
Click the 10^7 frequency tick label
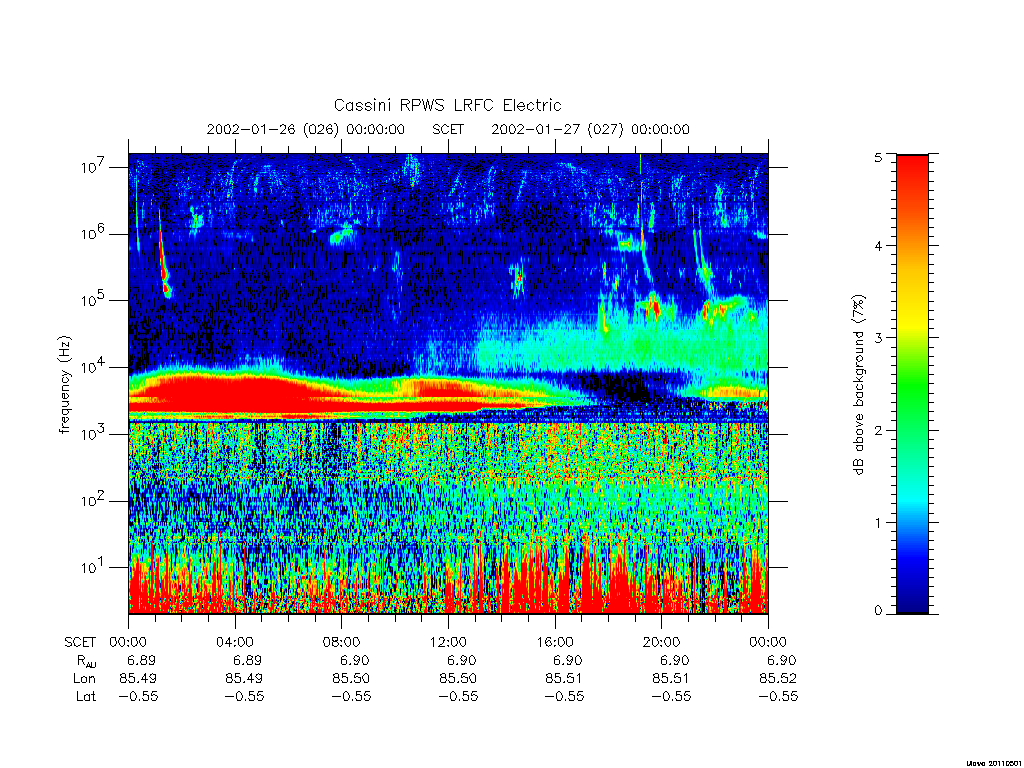click(93, 167)
